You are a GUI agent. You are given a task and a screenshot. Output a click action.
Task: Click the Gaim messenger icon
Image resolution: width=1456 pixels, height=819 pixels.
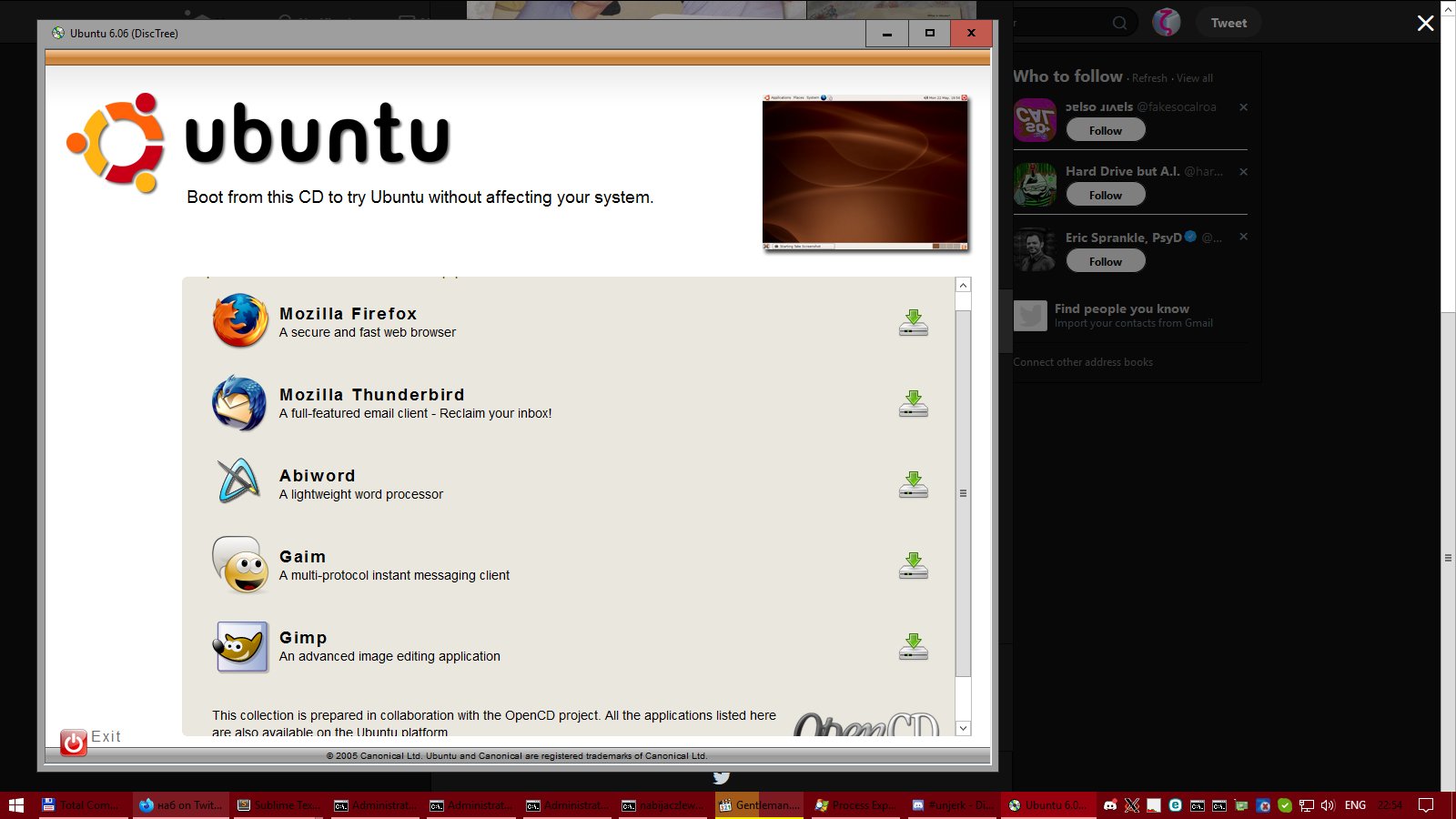(x=240, y=564)
